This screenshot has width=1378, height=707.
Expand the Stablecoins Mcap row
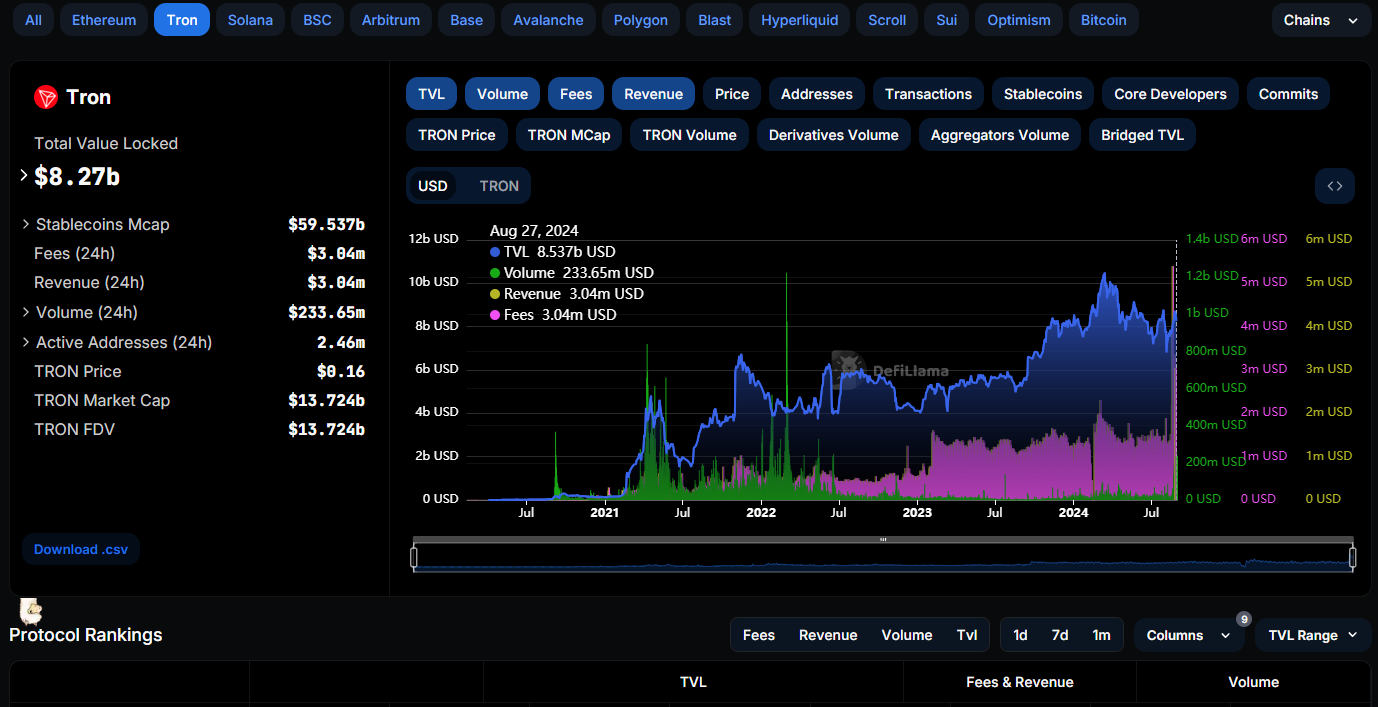[x=26, y=224]
